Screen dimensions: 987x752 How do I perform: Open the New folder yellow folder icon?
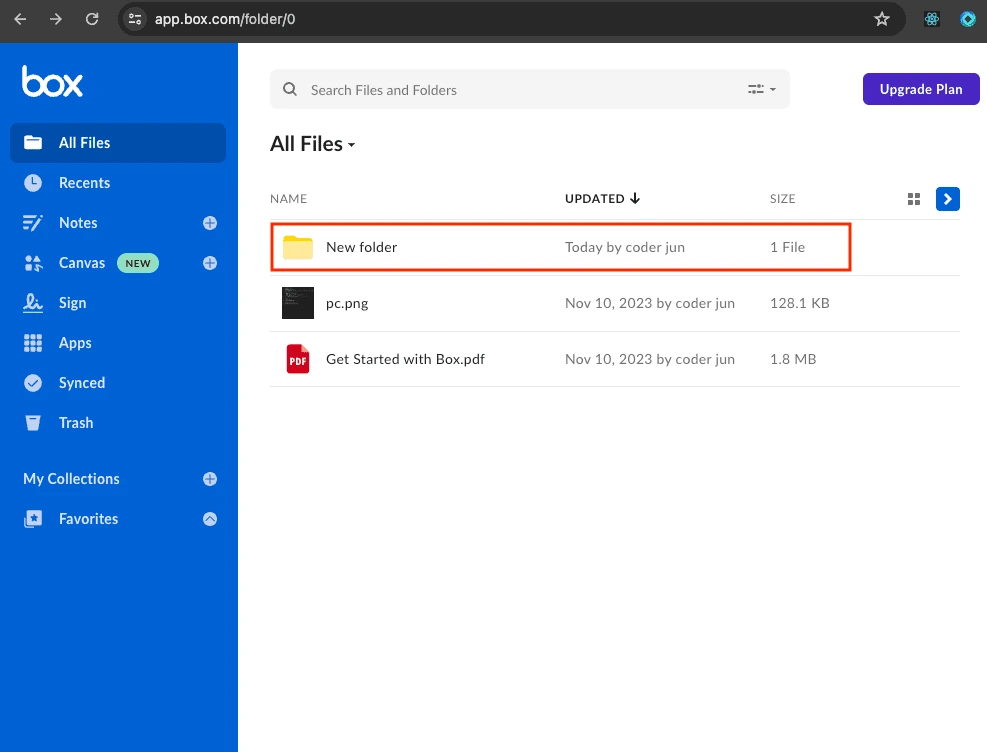[x=298, y=247]
